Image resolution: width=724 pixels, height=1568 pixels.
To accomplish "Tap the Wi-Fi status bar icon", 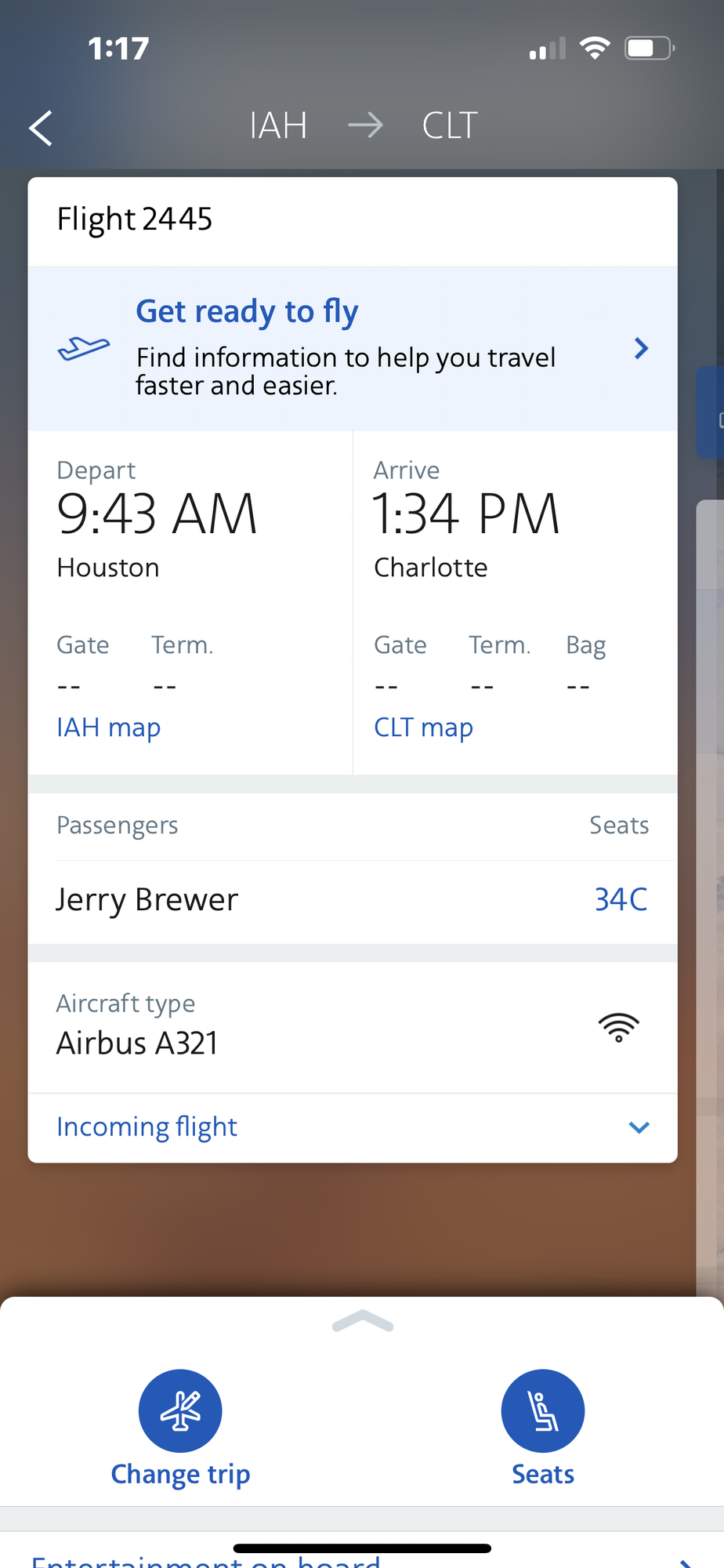I will [x=595, y=49].
